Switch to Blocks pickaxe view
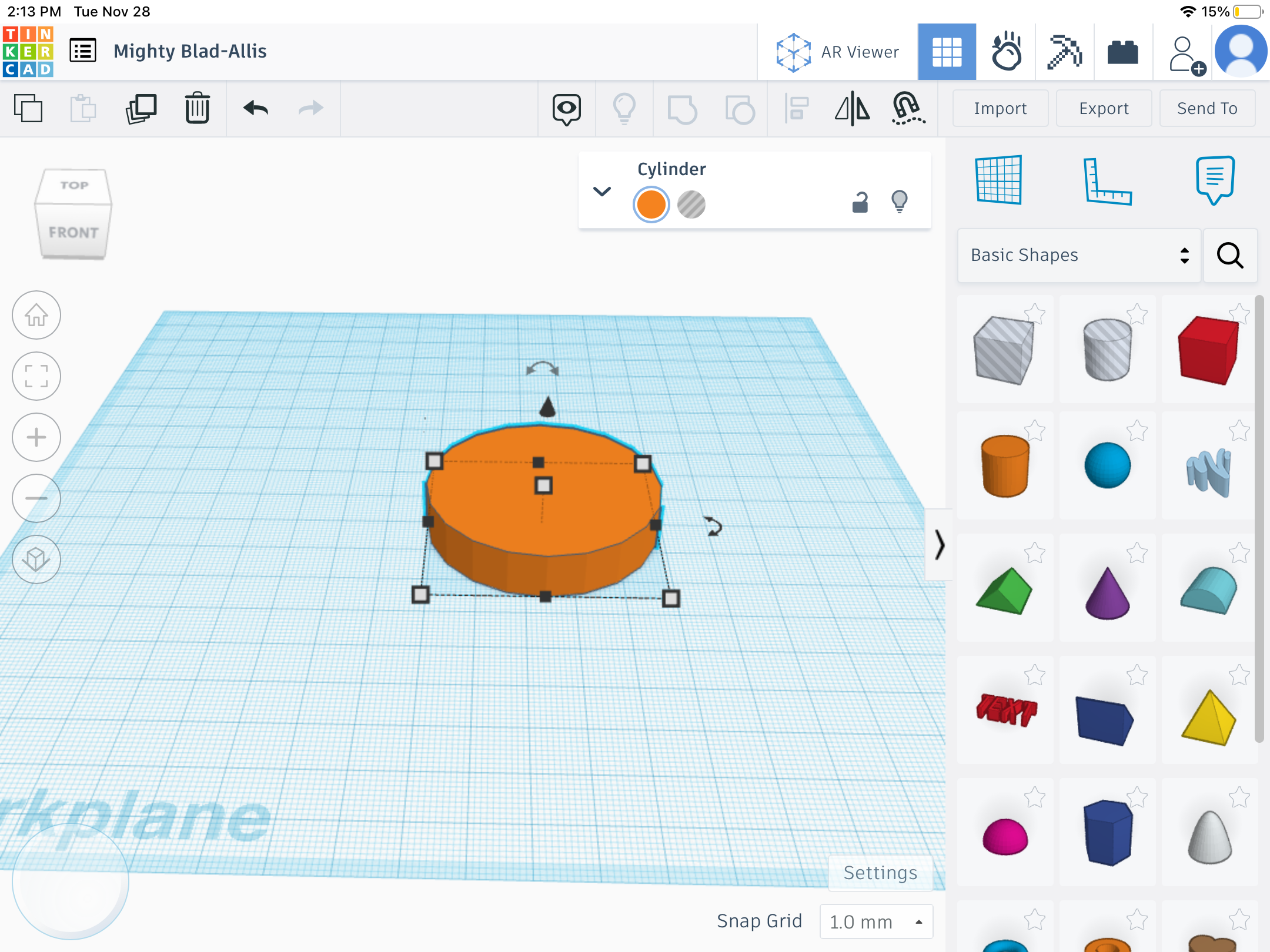The image size is (1270, 952). 1064,52
